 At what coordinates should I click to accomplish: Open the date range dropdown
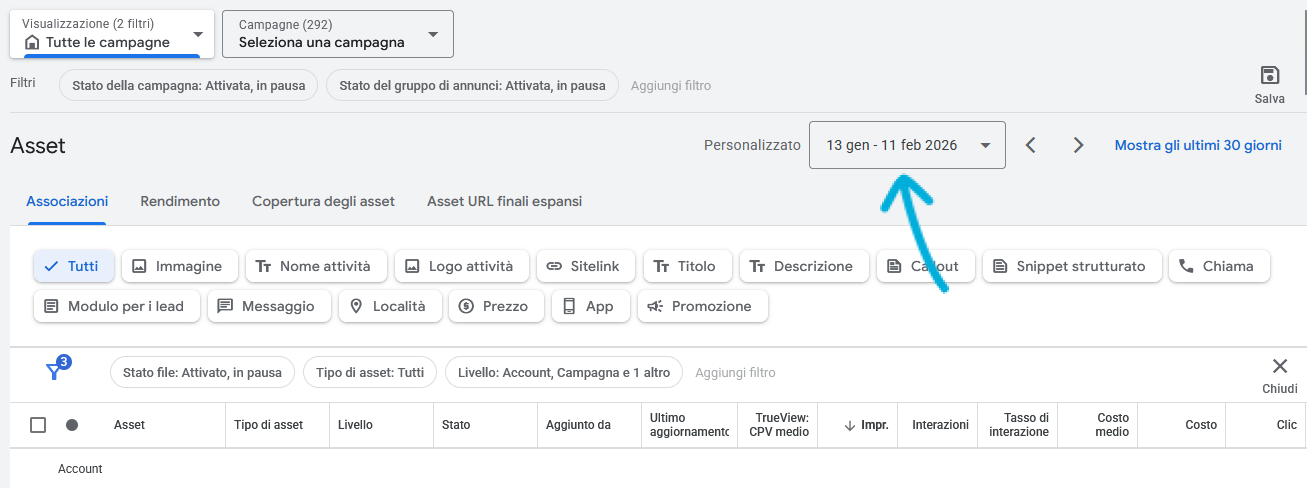coord(906,145)
